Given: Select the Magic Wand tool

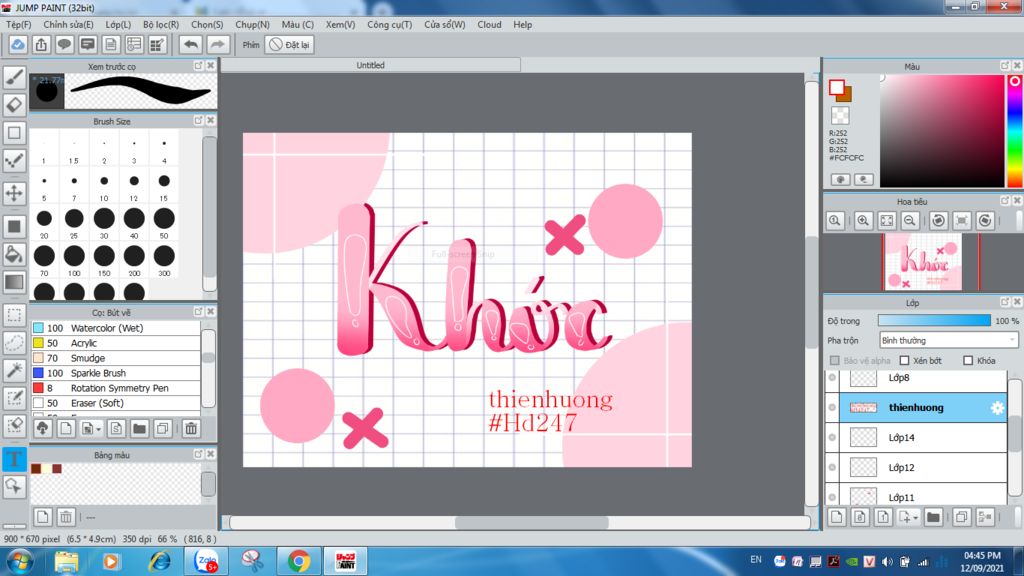Looking at the screenshot, I should 14,370.
